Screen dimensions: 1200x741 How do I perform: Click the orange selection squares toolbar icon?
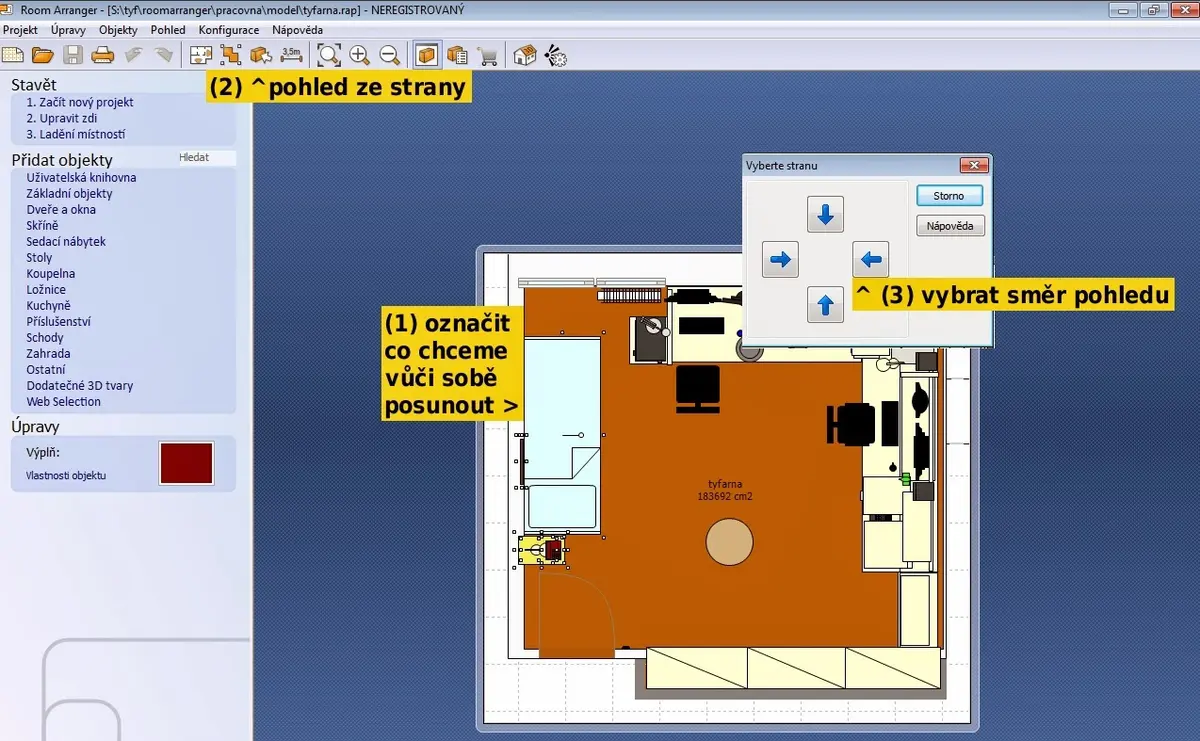tap(231, 55)
